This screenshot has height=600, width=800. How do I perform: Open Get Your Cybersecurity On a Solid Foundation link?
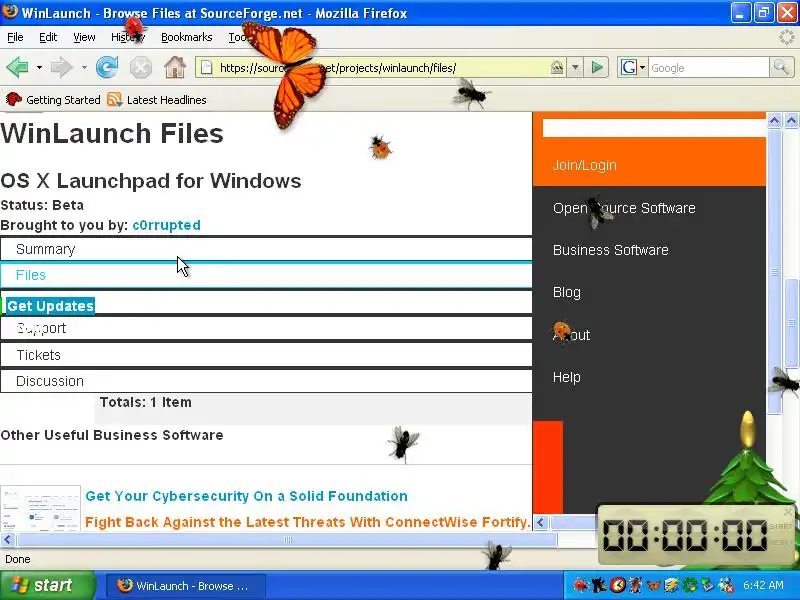(x=246, y=496)
